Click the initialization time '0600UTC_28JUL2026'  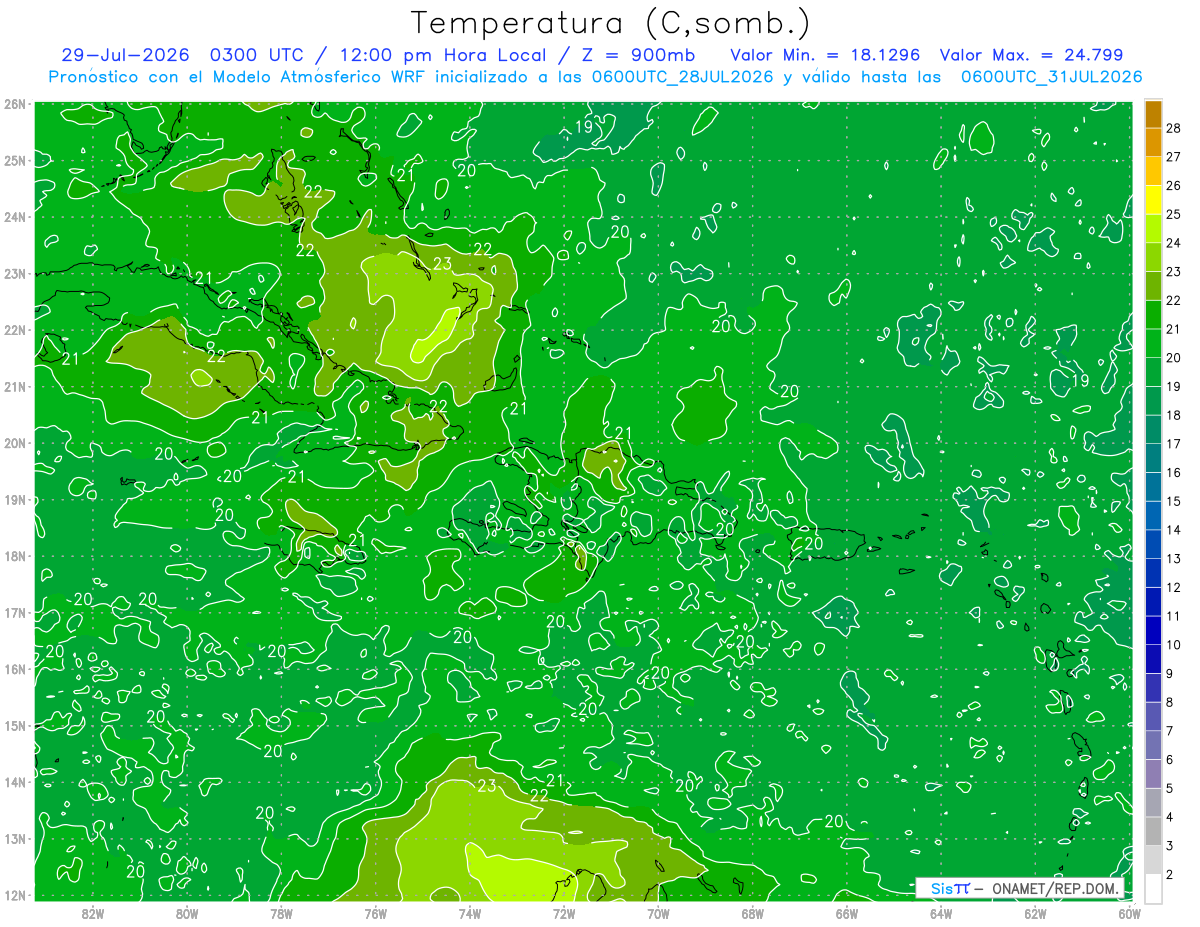point(682,77)
